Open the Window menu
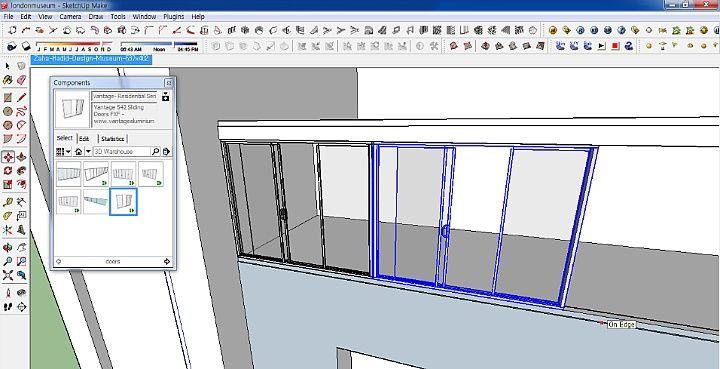The width and height of the screenshot is (720, 369). (x=144, y=17)
